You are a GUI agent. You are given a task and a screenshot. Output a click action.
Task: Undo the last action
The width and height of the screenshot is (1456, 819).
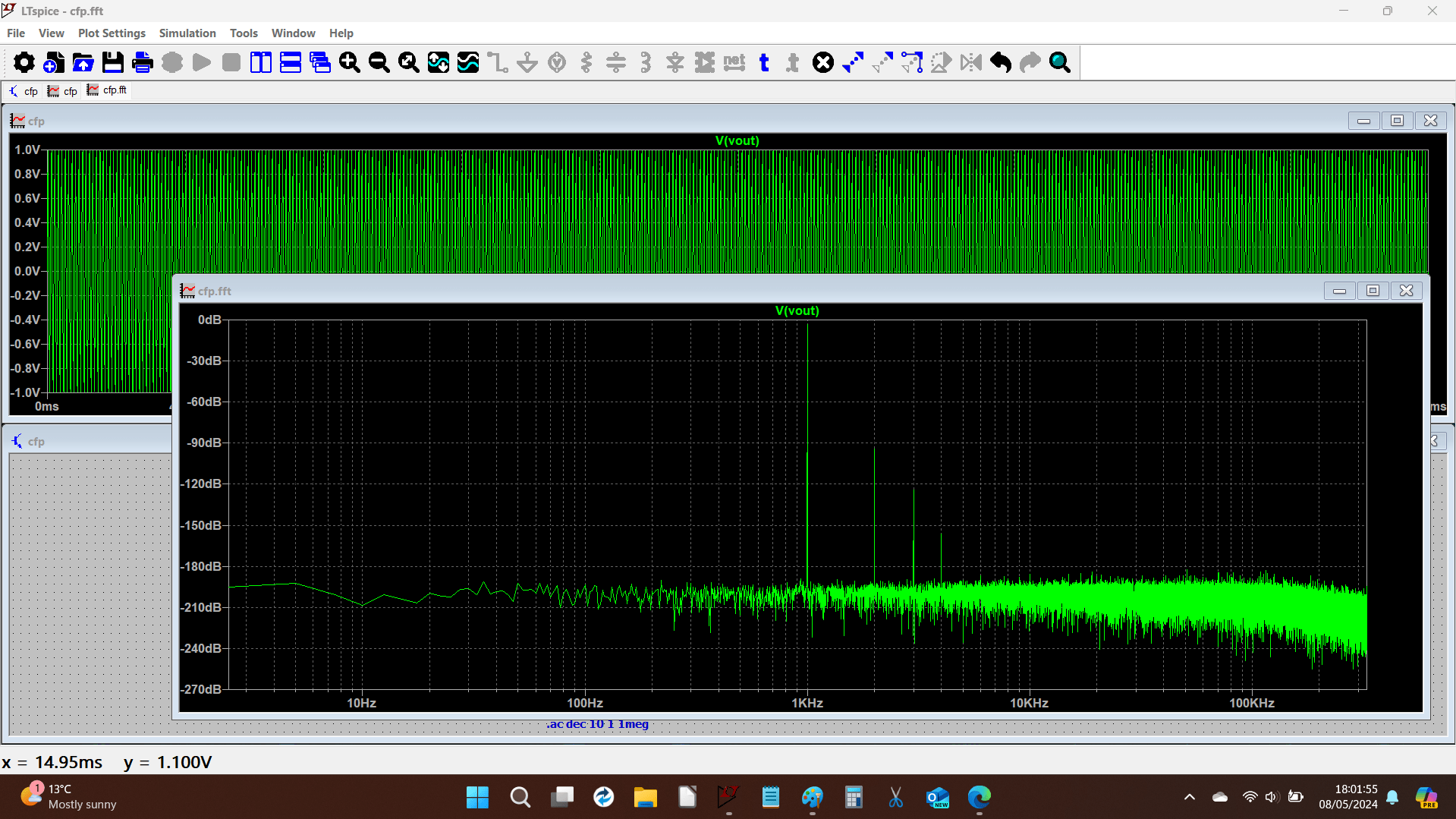pyautogui.click(x=1001, y=62)
